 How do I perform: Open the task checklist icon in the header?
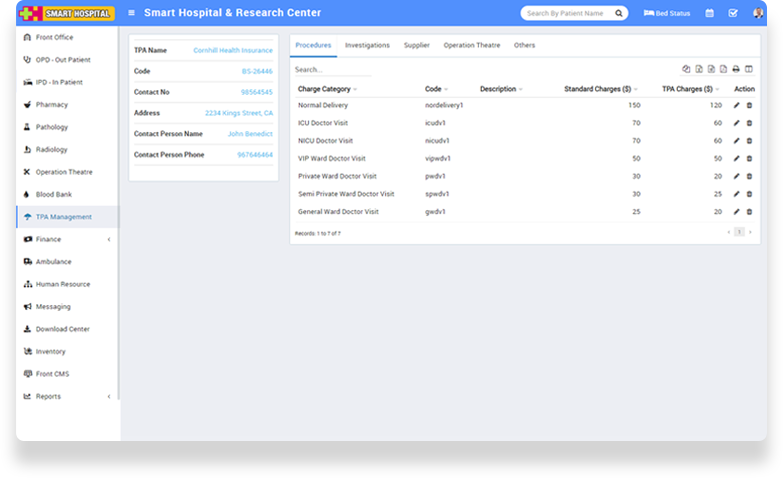click(733, 14)
